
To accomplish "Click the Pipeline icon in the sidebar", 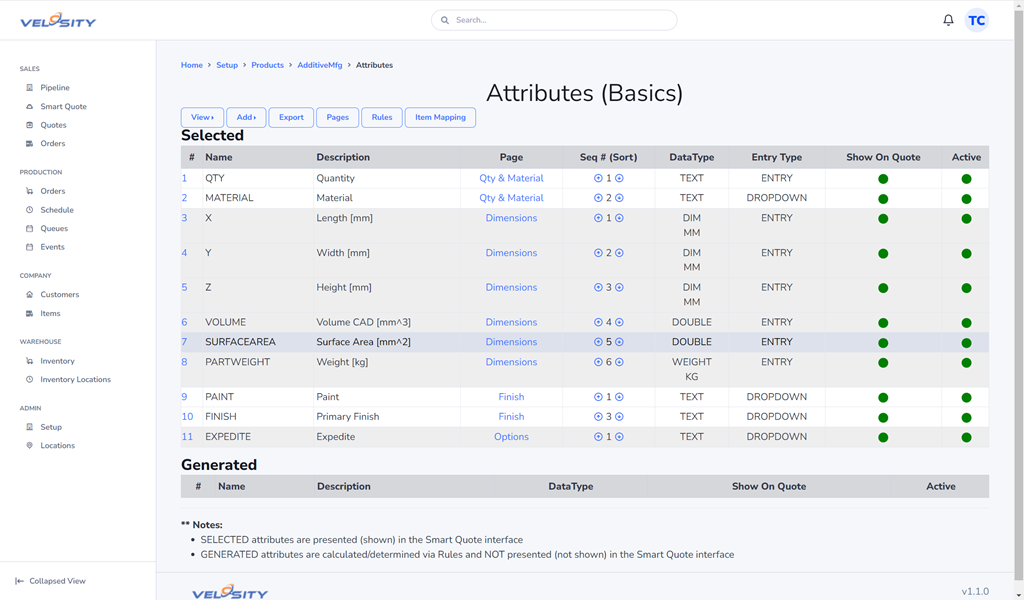I will [x=30, y=88].
